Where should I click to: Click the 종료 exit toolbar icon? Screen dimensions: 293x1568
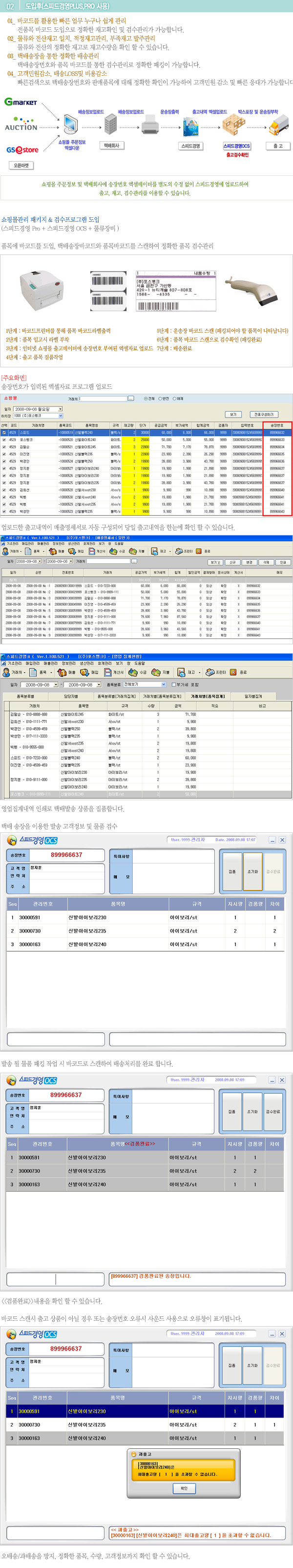pyautogui.click(x=203, y=551)
